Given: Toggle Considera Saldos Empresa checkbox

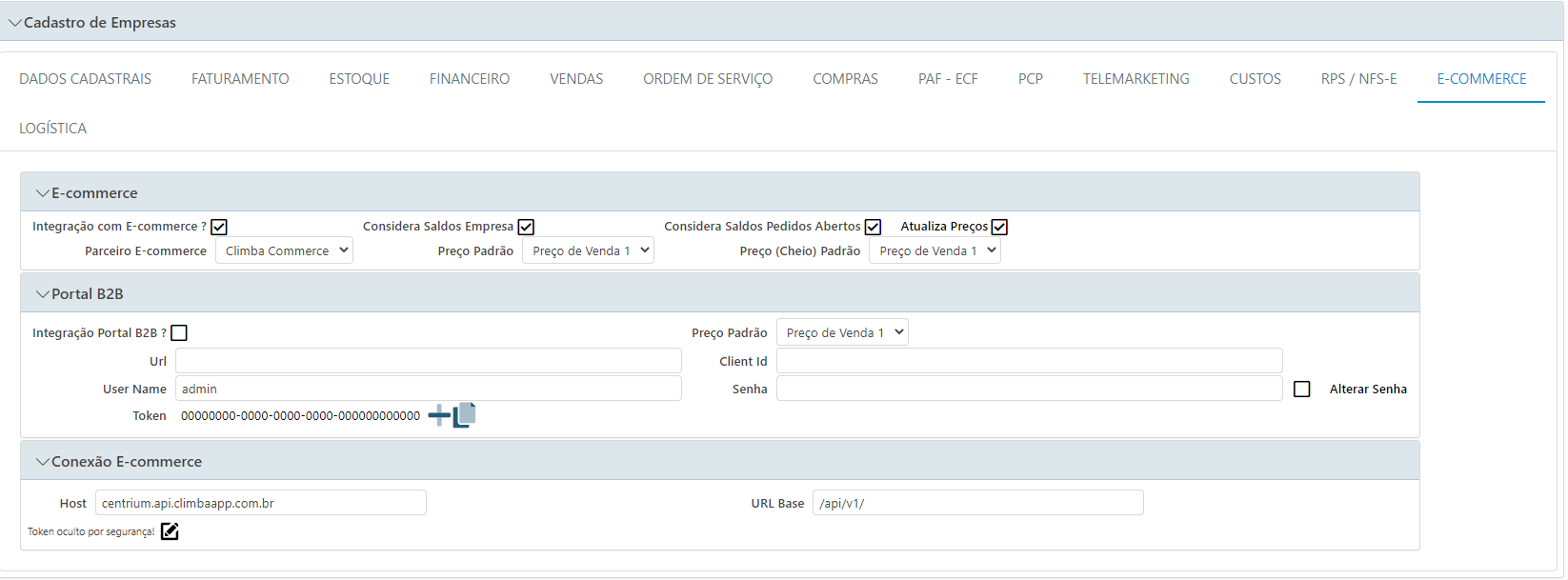Looking at the screenshot, I should click(526, 227).
